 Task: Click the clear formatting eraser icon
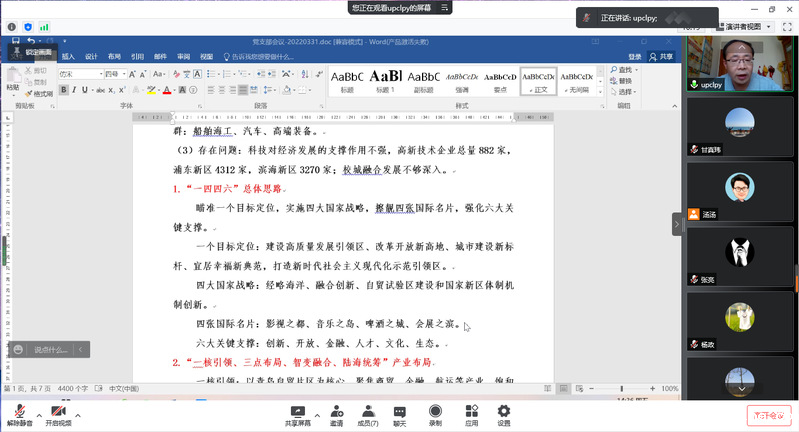(x=176, y=74)
